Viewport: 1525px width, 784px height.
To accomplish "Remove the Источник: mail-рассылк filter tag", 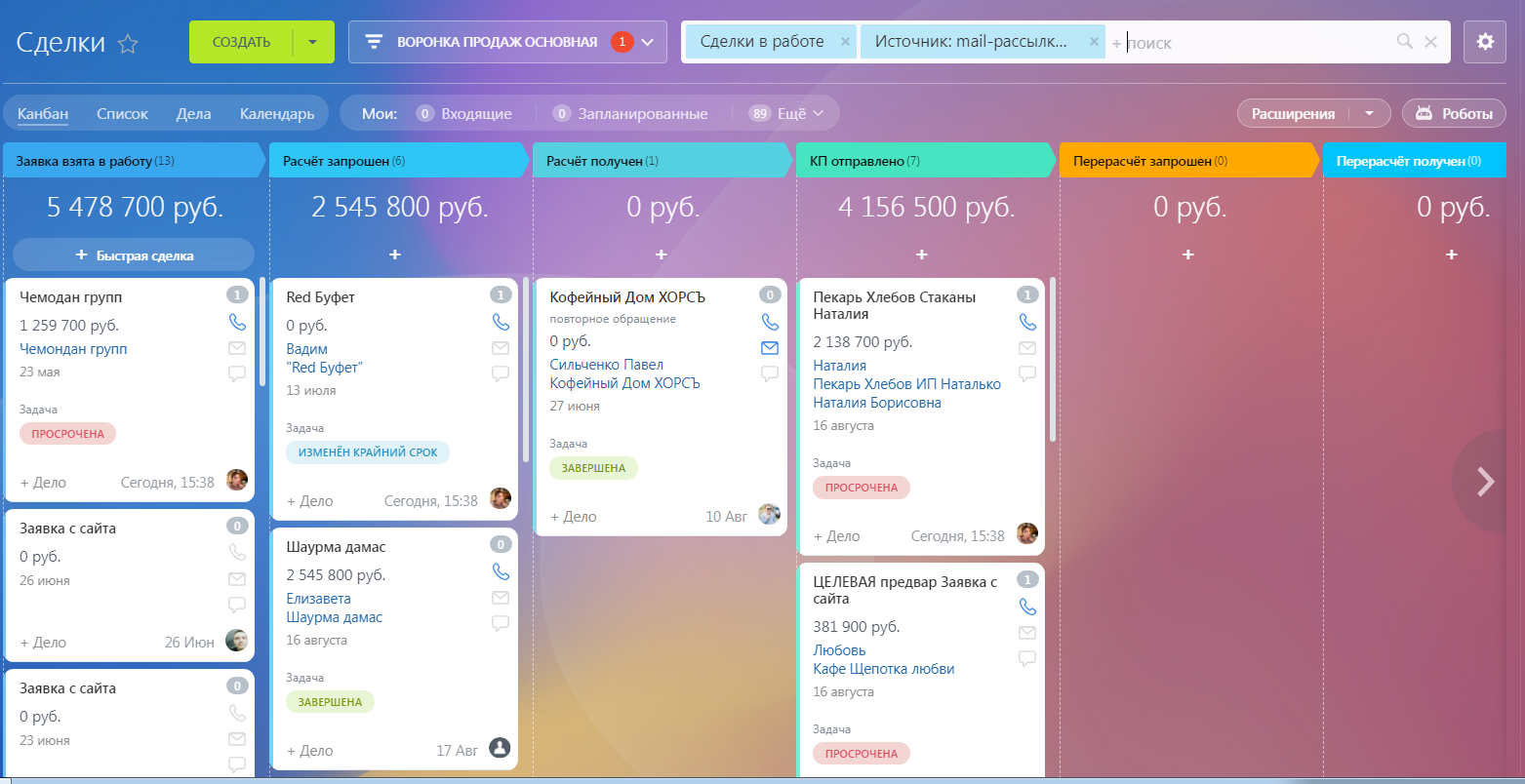I will [x=1094, y=42].
